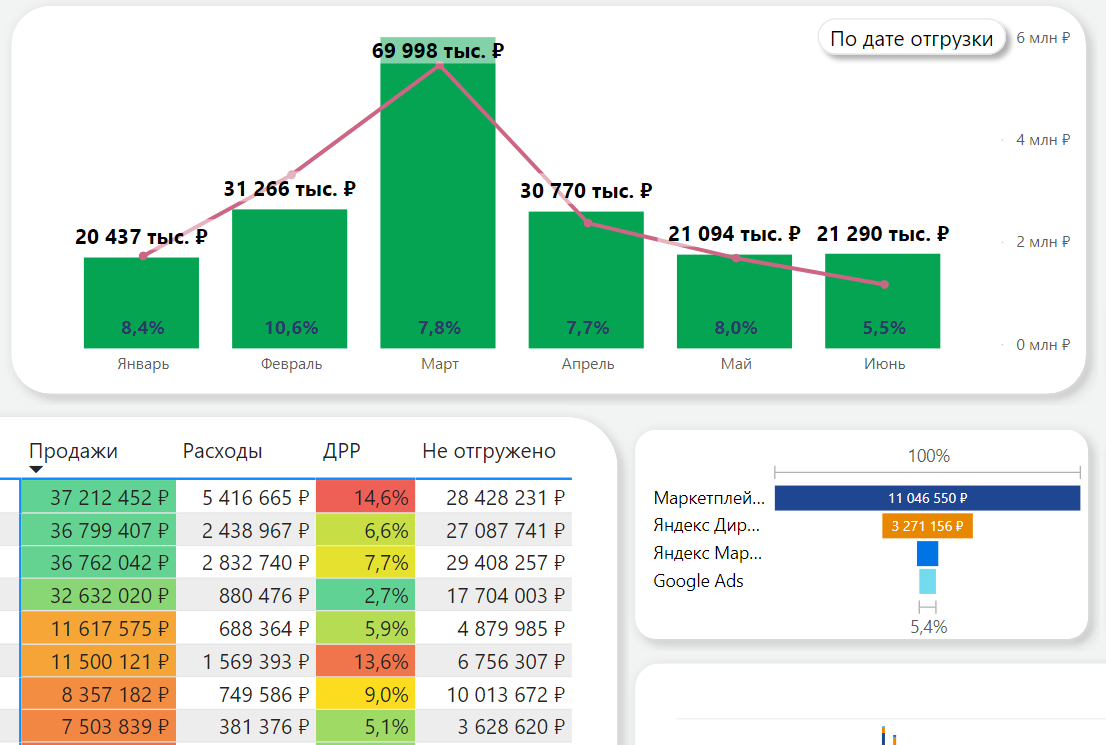Viewport: 1106px width, 745px height.
Task: Click the descending sort arrow under Продажи
Action: pos(36,469)
